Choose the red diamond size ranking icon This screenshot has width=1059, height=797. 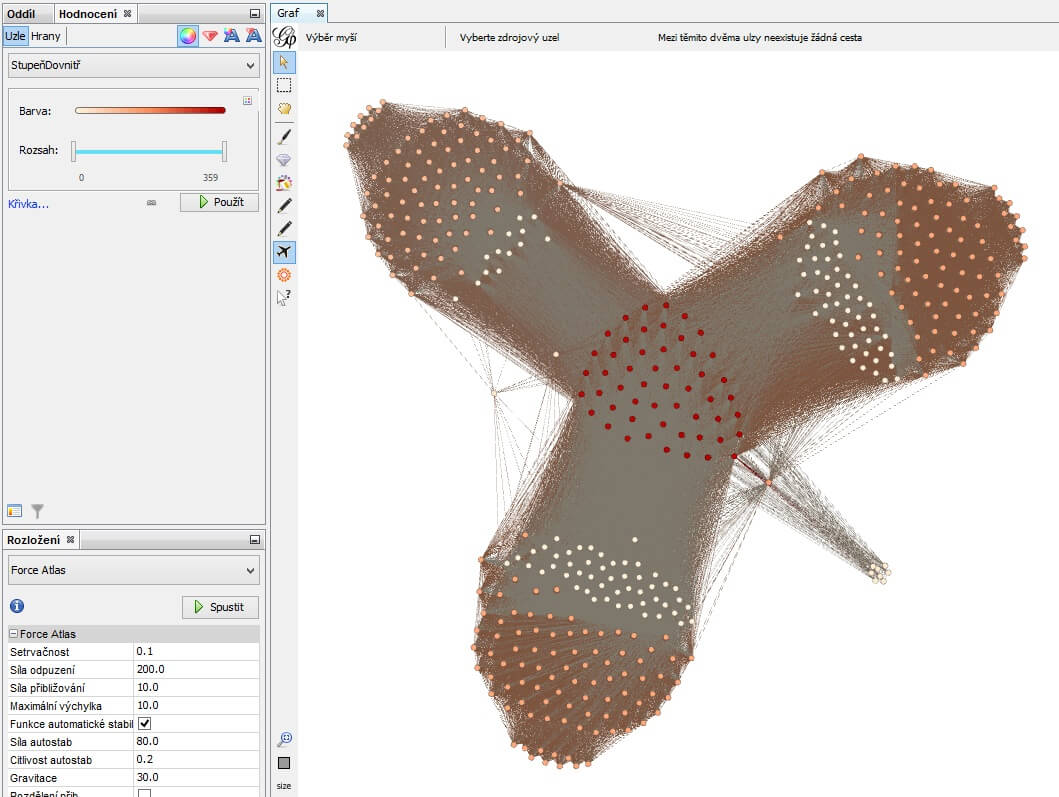[210, 36]
